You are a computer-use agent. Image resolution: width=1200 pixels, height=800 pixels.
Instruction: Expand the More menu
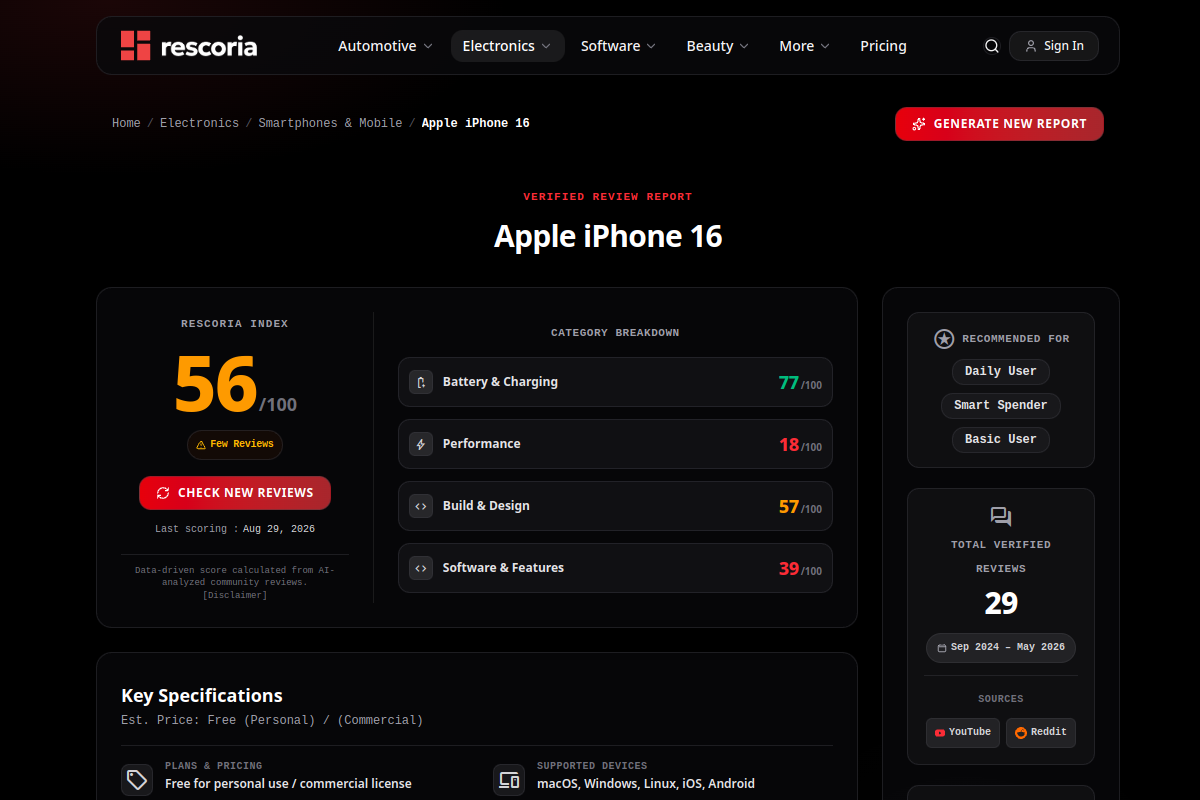805,46
